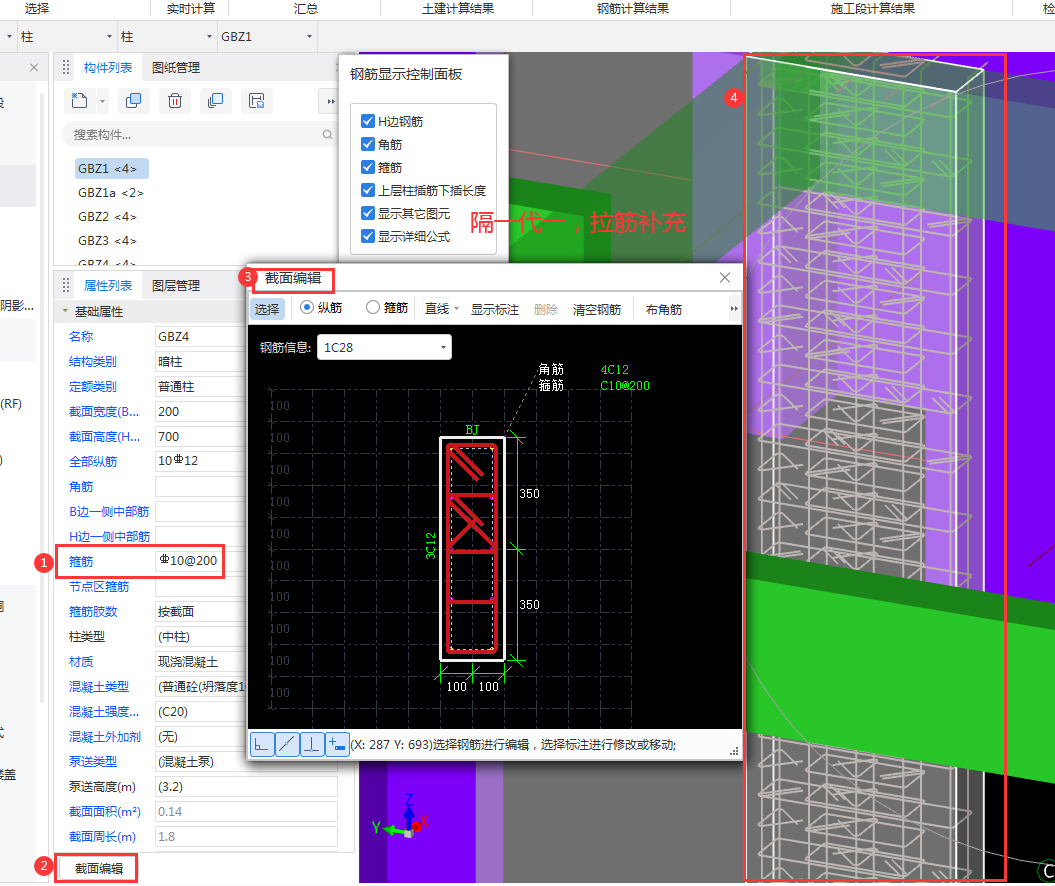Click the 搜索构件 search field

[x=198, y=135]
